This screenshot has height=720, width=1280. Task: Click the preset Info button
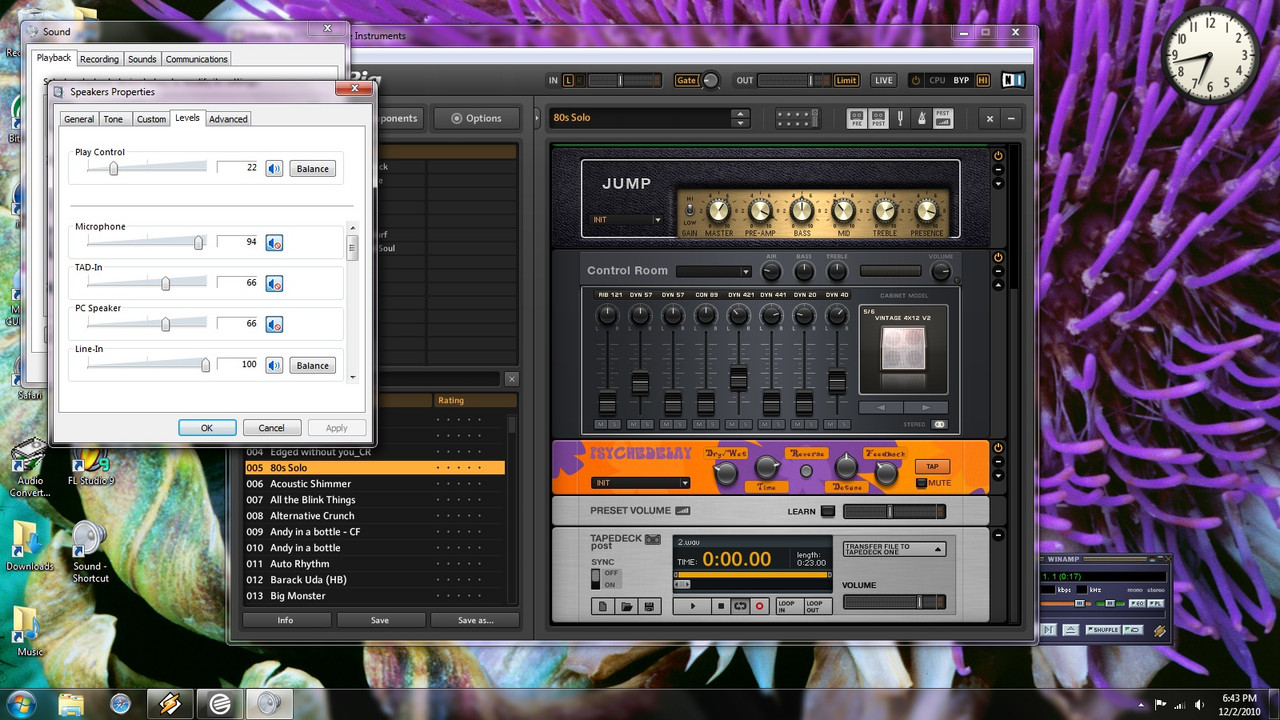[x=285, y=620]
